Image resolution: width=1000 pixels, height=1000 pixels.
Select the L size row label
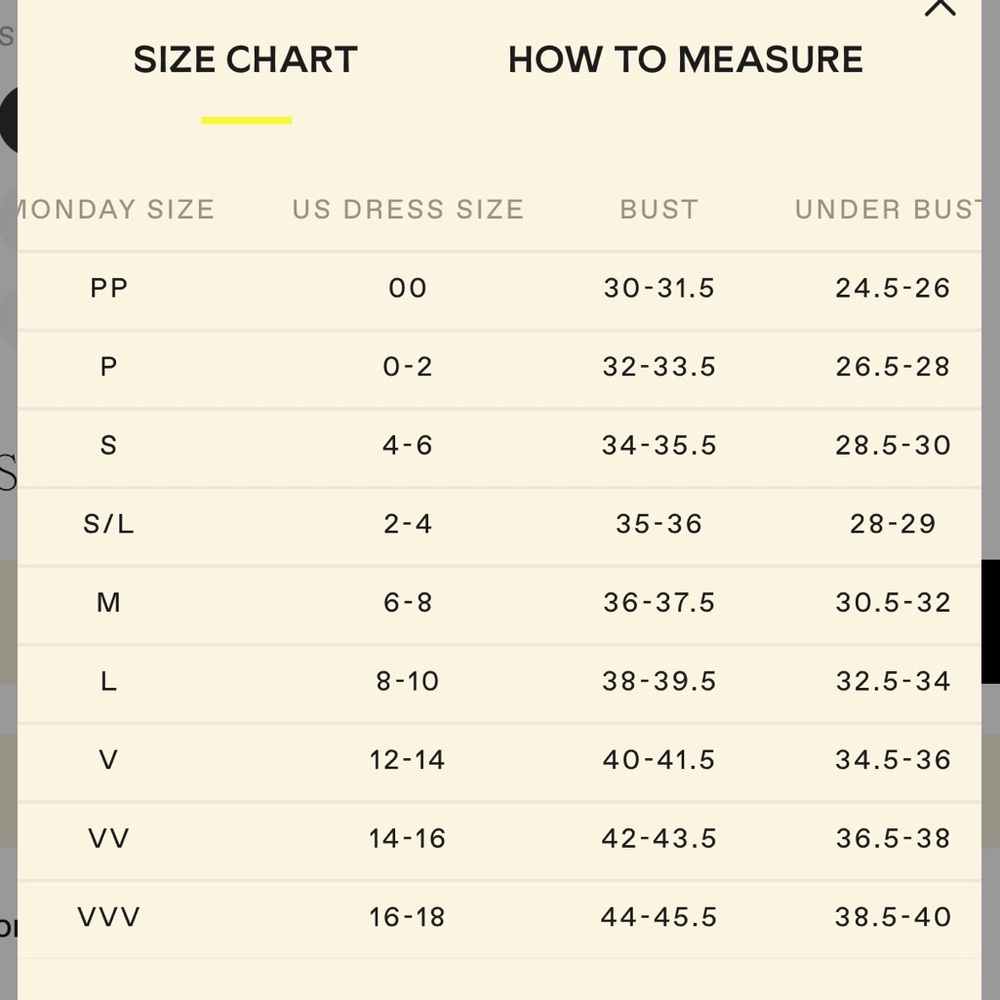point(109,681)
